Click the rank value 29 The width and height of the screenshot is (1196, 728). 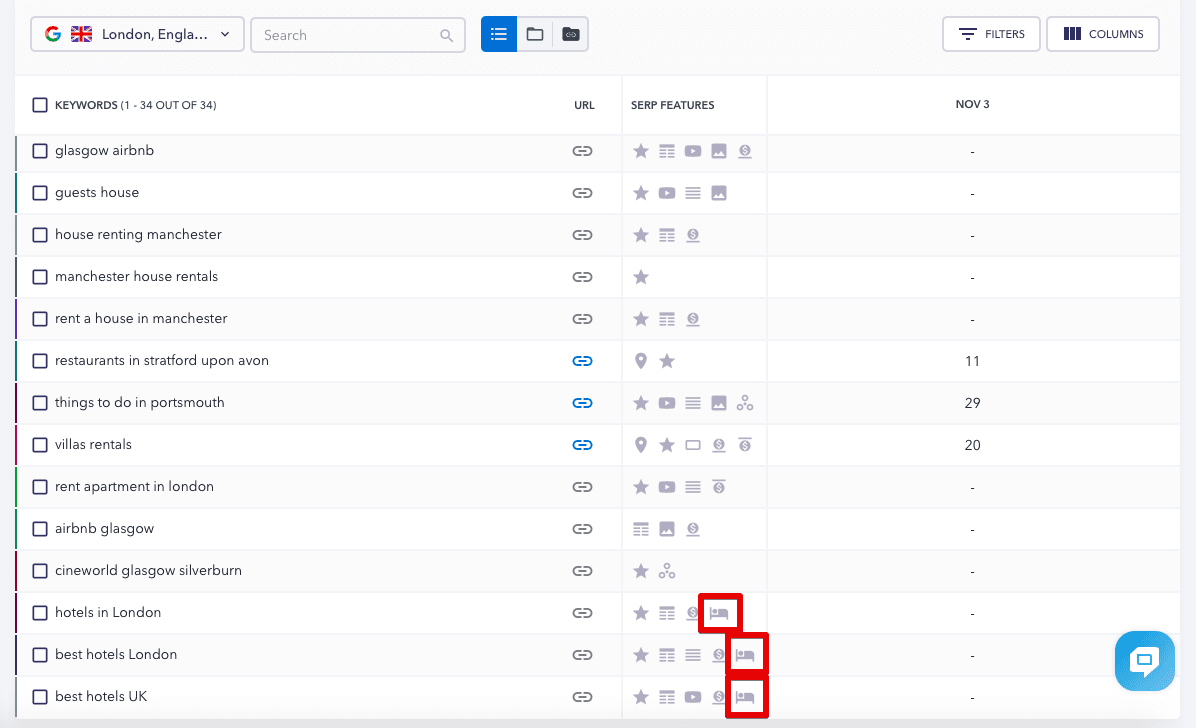(973, 403)
